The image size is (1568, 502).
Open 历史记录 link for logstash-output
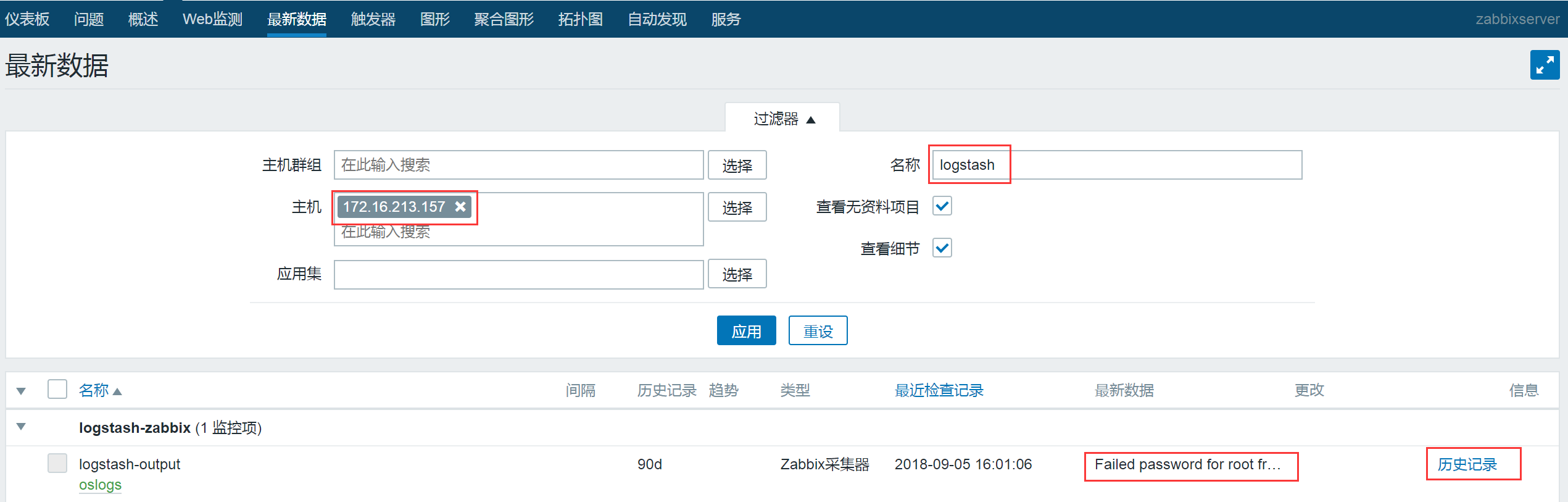click(x=1467, y=464)
